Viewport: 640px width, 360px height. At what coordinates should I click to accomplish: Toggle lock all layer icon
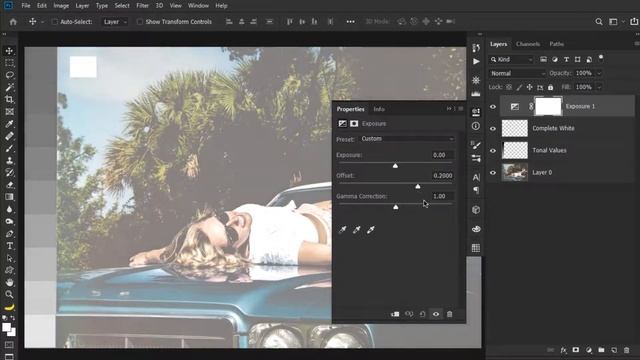tap(551, 87)
